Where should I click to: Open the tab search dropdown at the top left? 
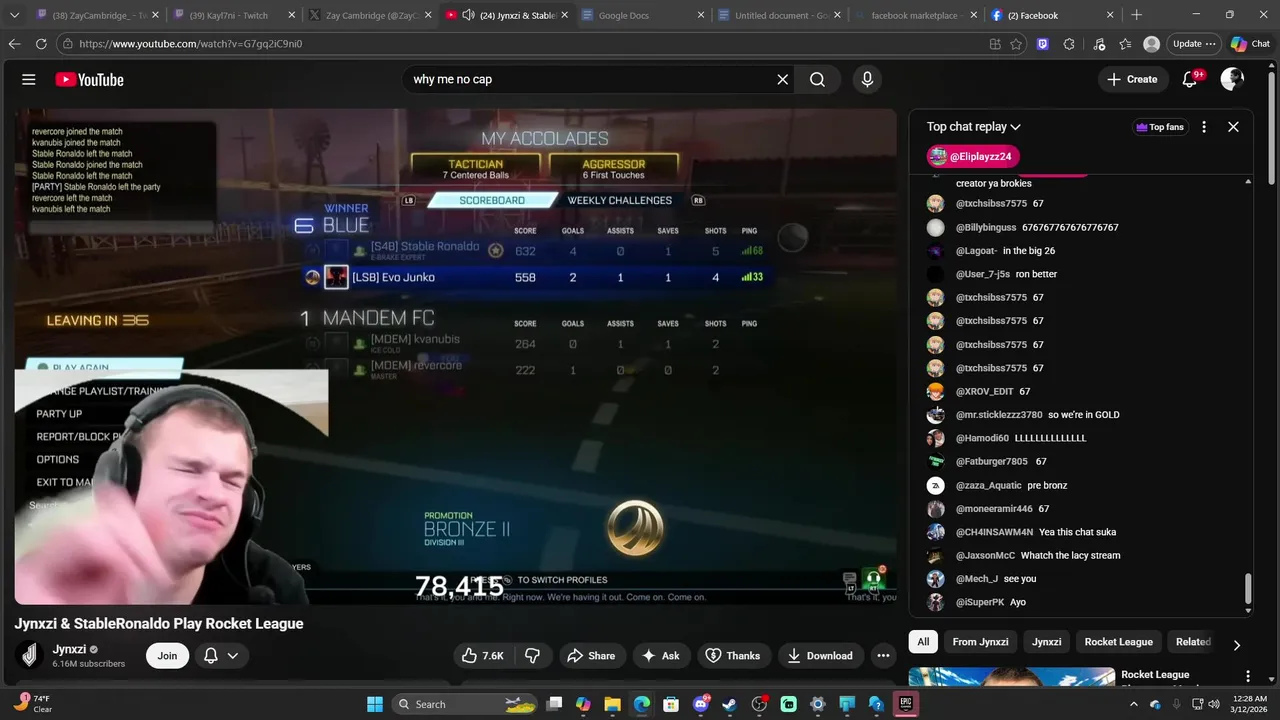[x=14, y=15]
